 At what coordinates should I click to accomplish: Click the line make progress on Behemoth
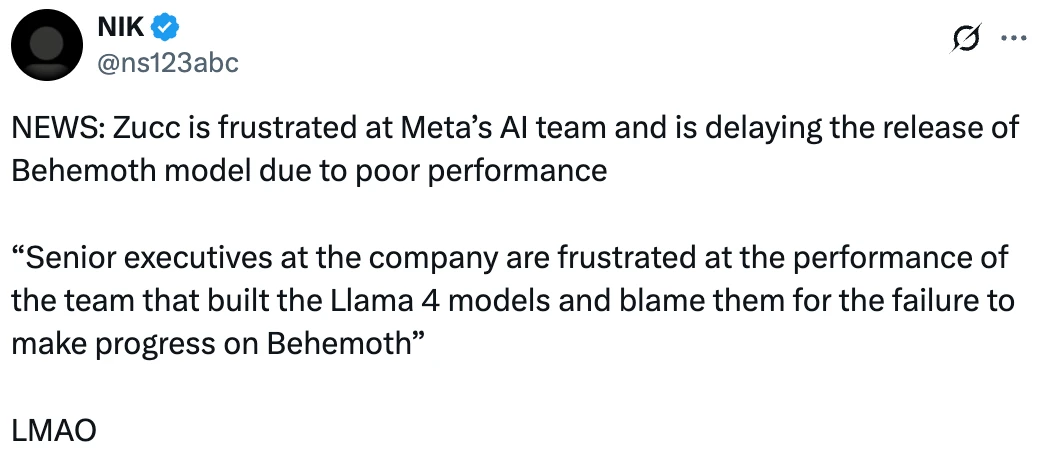218,344
